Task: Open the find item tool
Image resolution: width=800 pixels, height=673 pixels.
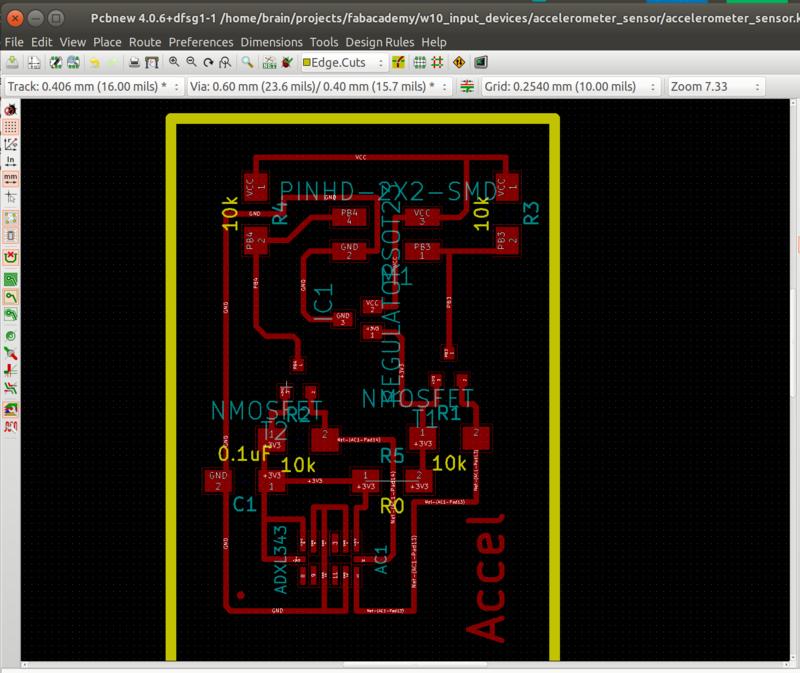Action: (245, 65)
